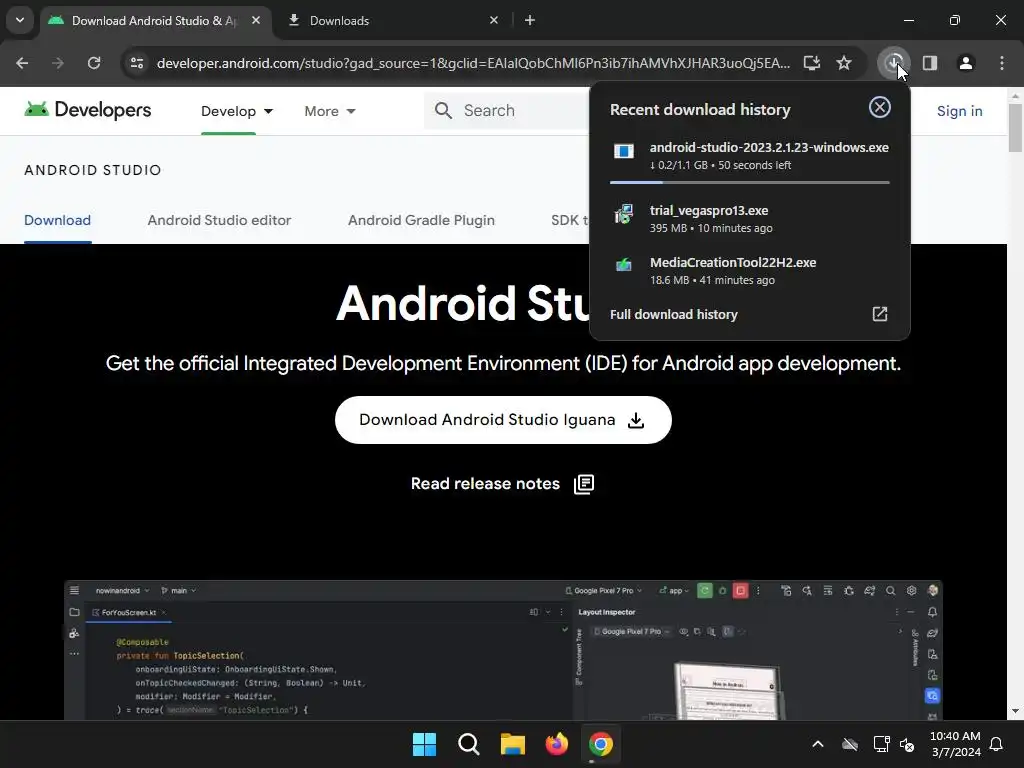The height and width of the screenshot is (768, 1024).
Task: Expand the More menu
Action: coord(330,111)
